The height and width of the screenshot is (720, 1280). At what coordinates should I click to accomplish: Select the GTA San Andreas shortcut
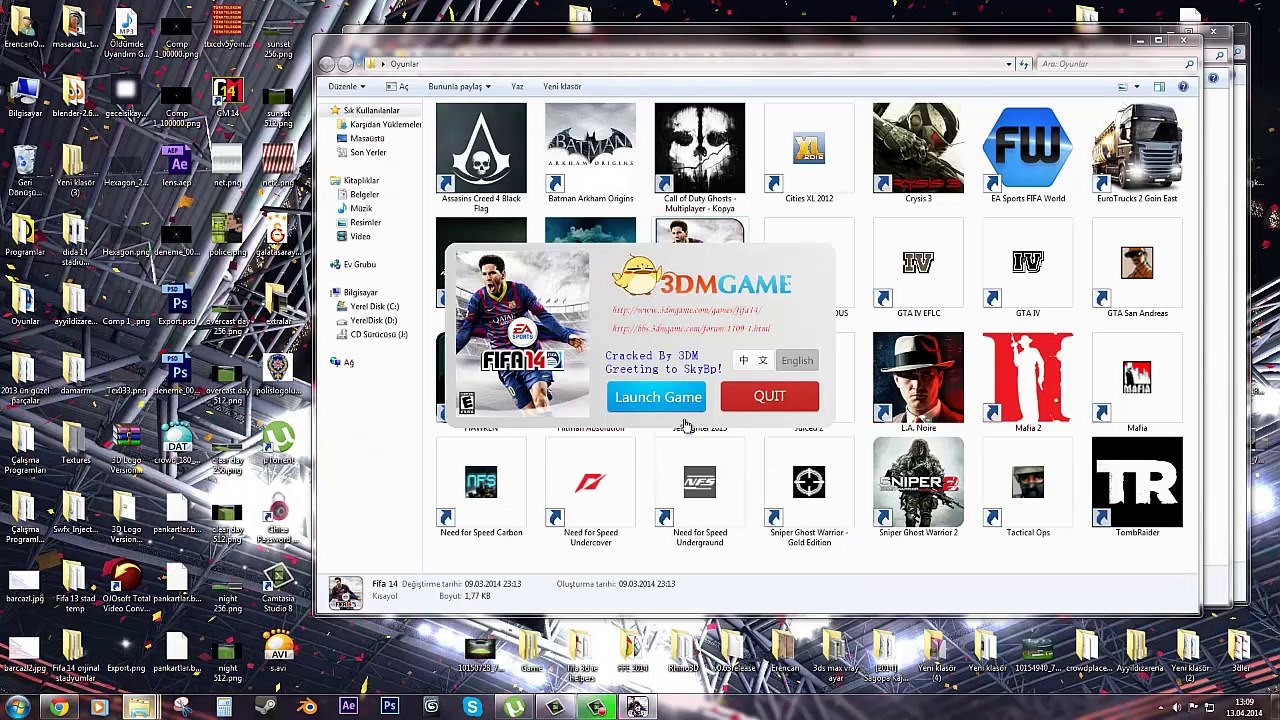point(1137,268)
